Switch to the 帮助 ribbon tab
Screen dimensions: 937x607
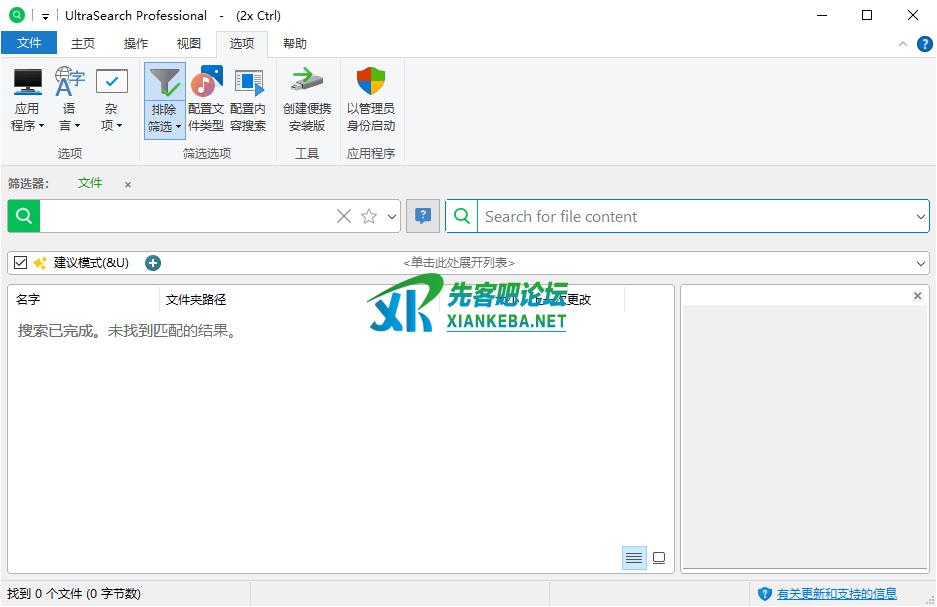[295, 44]
